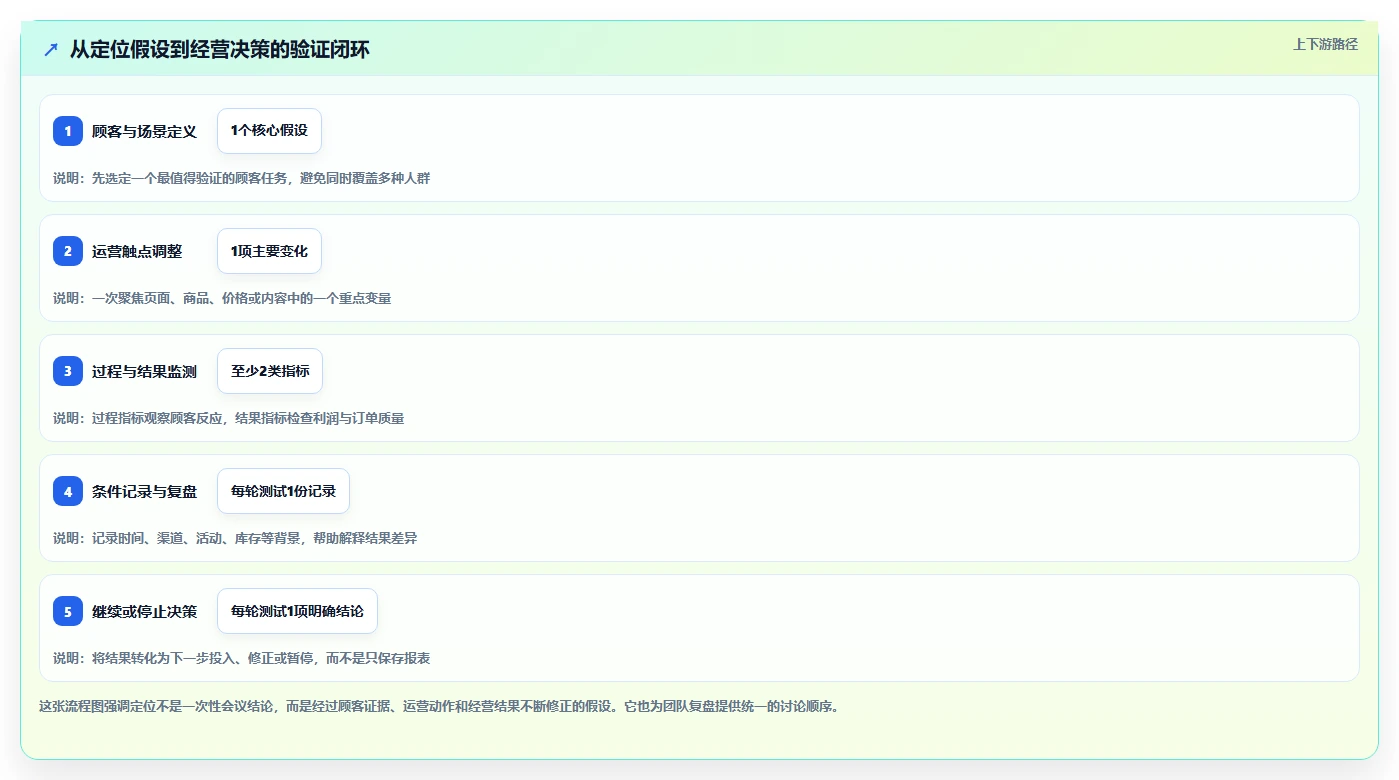This screenshot has width=1399, height=780.
Task: Click the step name 条件记录与复盘
Action: (144, 491)
